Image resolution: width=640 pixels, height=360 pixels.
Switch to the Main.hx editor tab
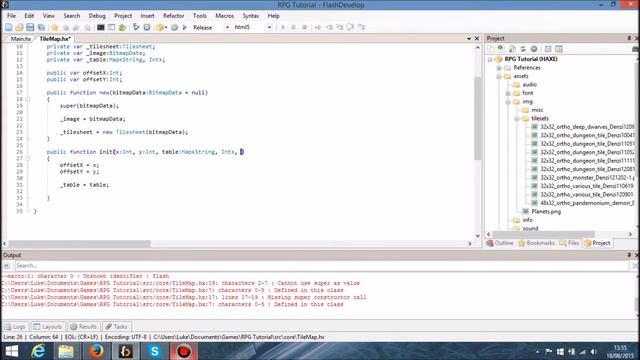pyautogui.click(x=20, y=39)
